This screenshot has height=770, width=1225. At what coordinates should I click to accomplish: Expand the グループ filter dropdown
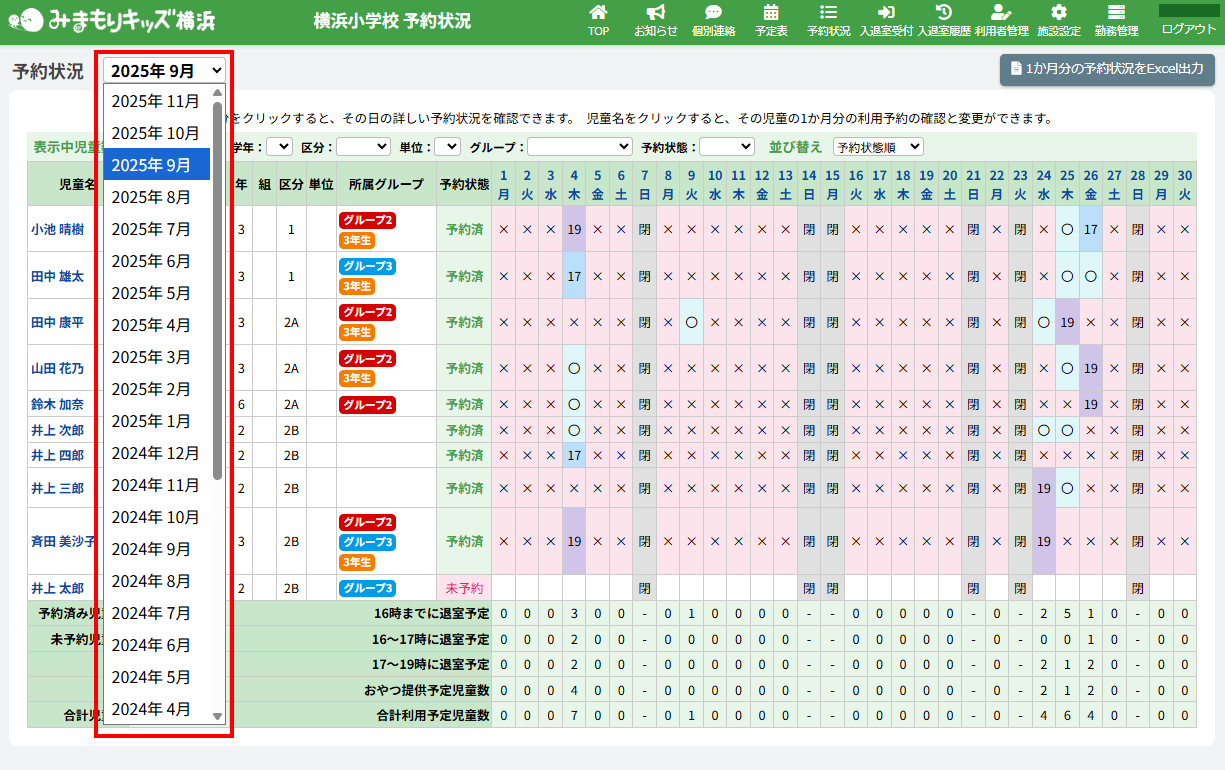579,147
